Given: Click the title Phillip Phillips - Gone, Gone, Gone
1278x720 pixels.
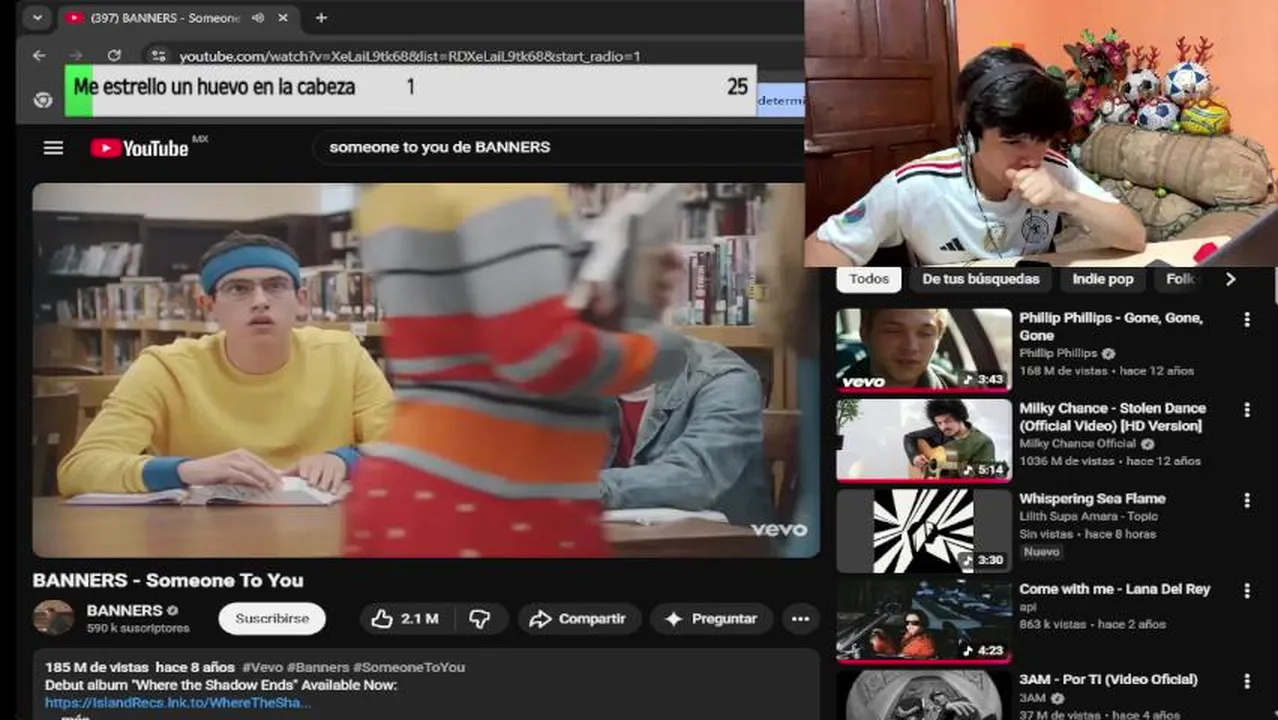Looking at the screenshot, I should click(1111, 327).
